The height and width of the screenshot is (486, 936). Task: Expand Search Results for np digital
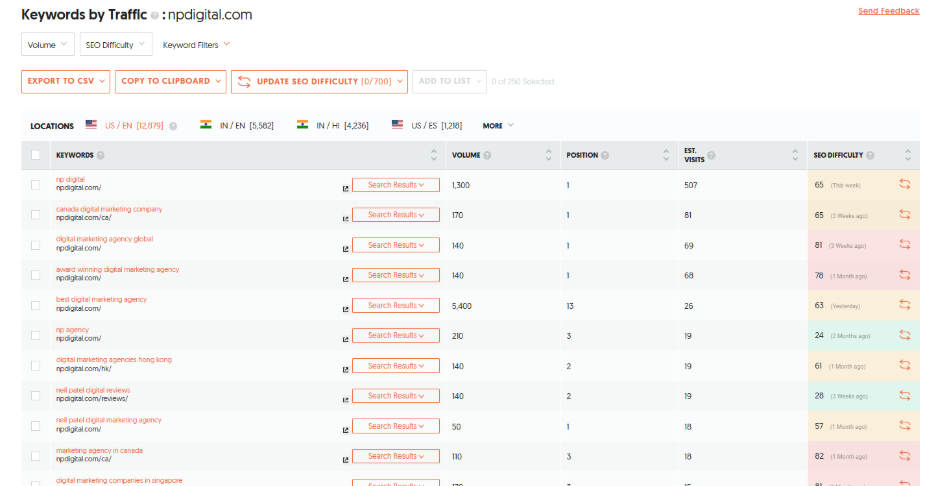[396, 185]
